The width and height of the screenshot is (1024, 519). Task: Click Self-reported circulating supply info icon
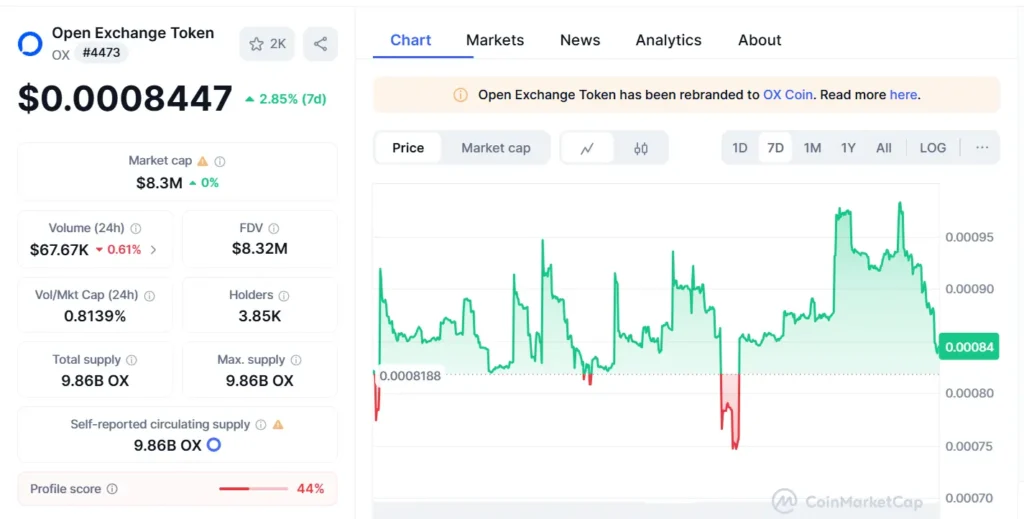point(261,424)
